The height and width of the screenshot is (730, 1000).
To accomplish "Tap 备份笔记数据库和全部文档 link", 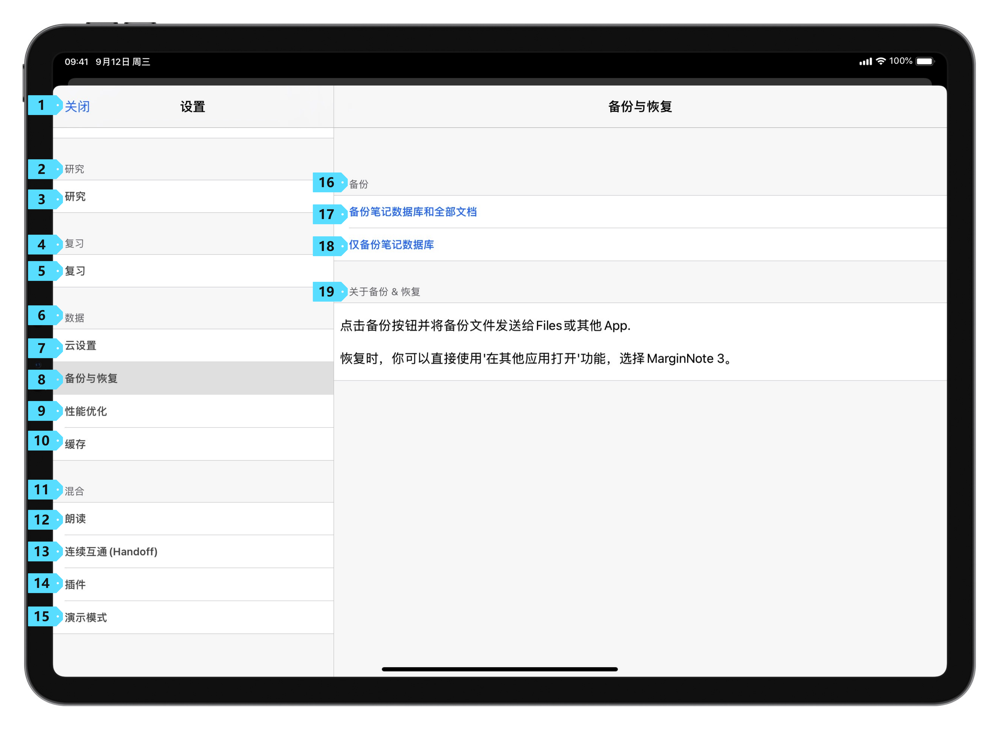I will pyautogui.click(x=413, y=212).
